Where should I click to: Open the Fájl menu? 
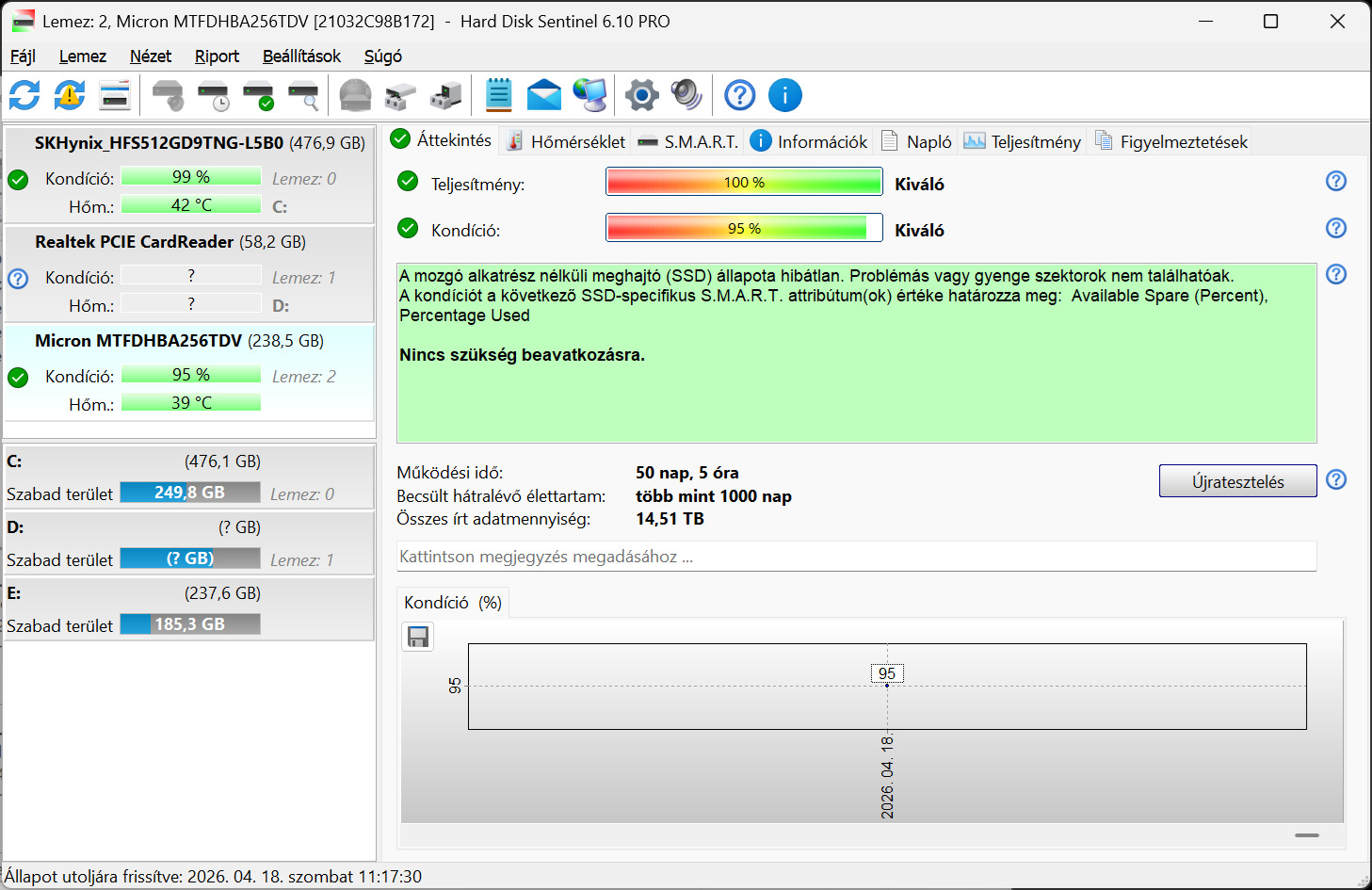23,57
